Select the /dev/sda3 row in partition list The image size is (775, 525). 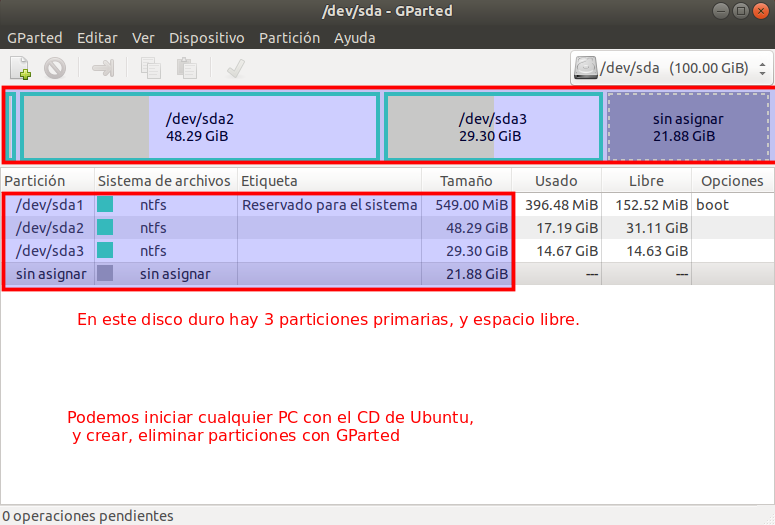click(x=387, y=251)
